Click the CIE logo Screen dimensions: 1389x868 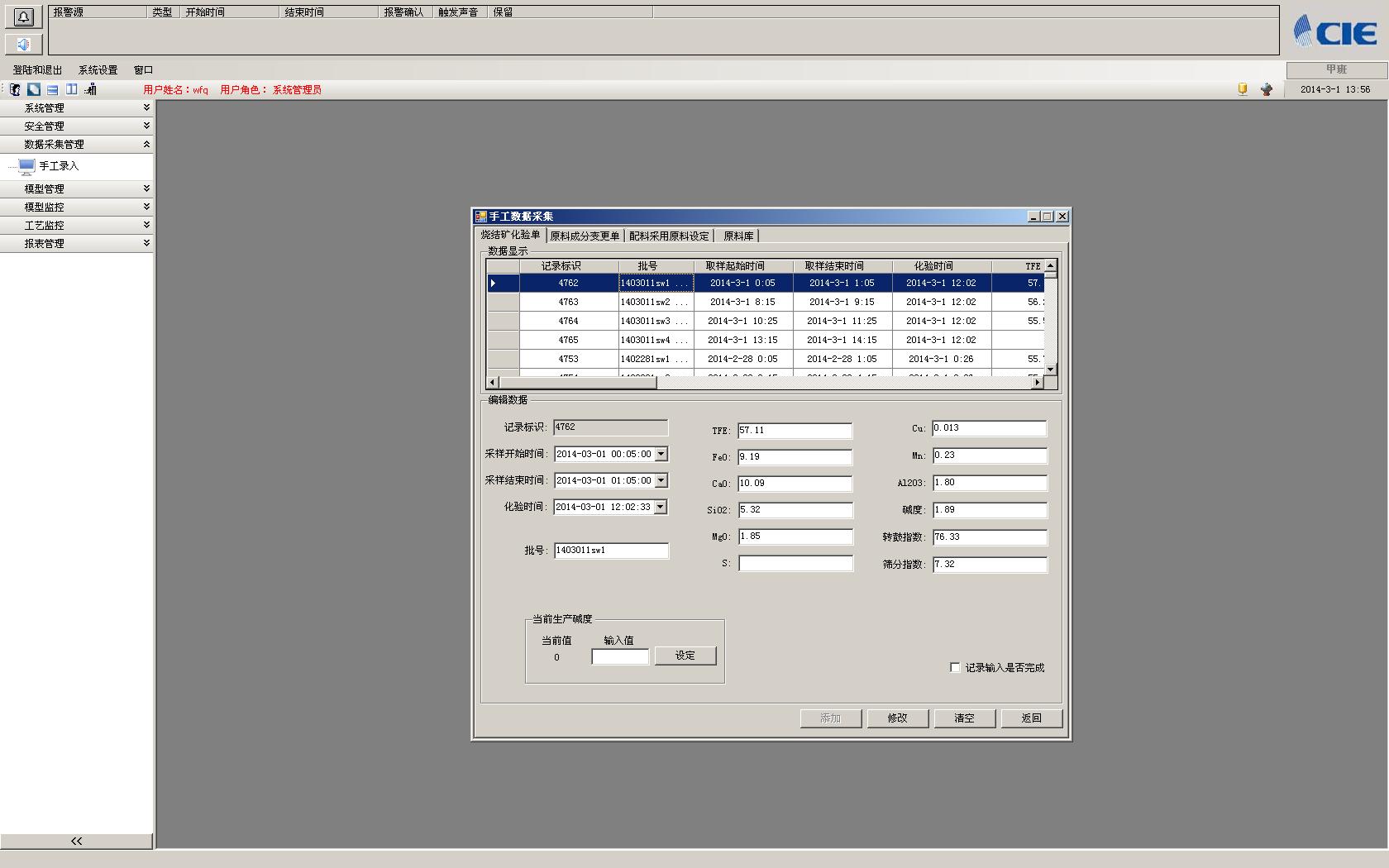[x=1335, y=31]
